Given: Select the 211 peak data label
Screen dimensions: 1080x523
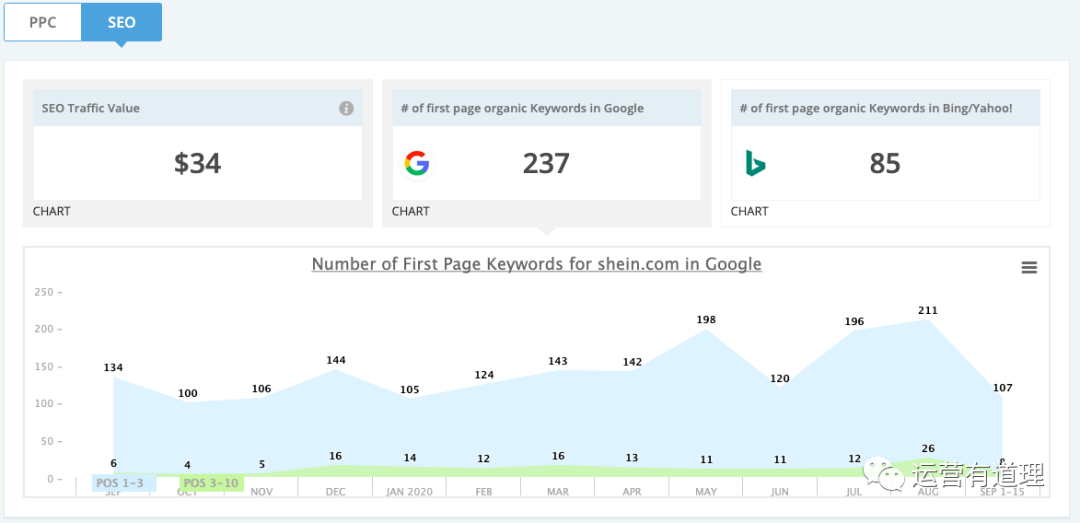Looking at the screenshot, I should (x=929, y=310).
